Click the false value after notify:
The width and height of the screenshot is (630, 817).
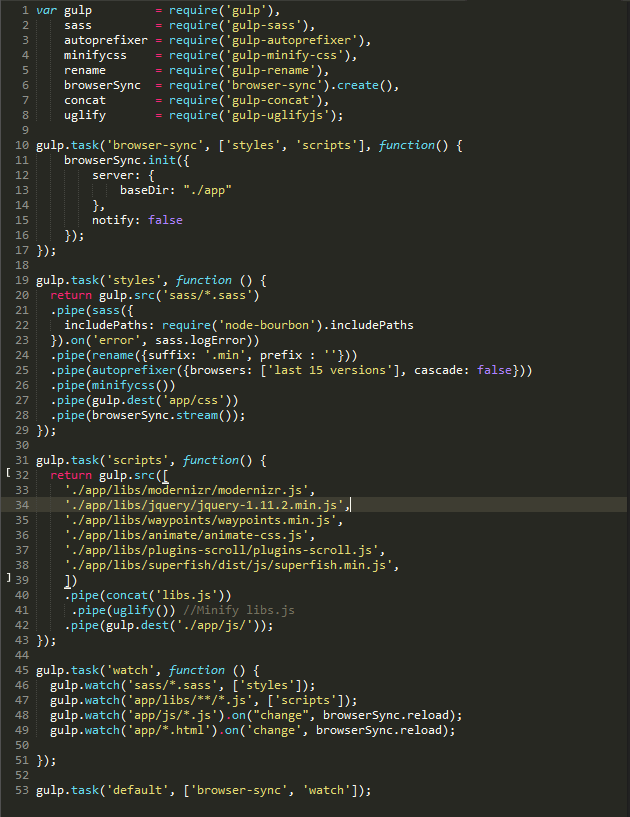[165, 220]
